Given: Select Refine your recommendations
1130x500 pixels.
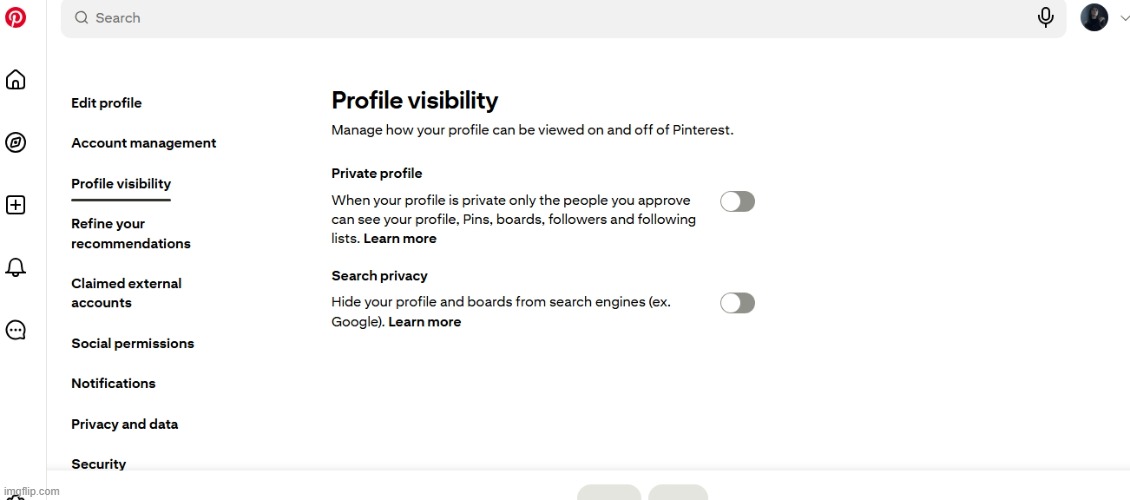Looking at the screenshot, I should pos(130,233).
